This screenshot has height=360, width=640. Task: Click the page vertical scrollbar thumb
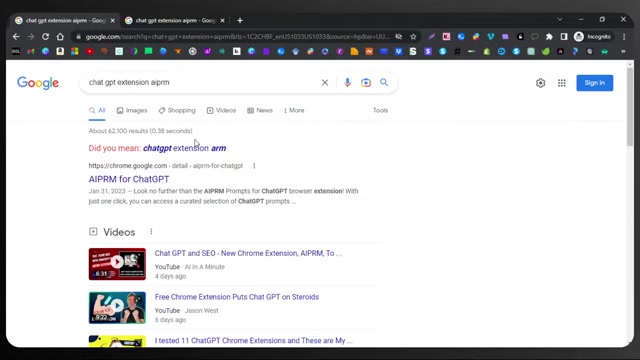(x=630, y=106)
